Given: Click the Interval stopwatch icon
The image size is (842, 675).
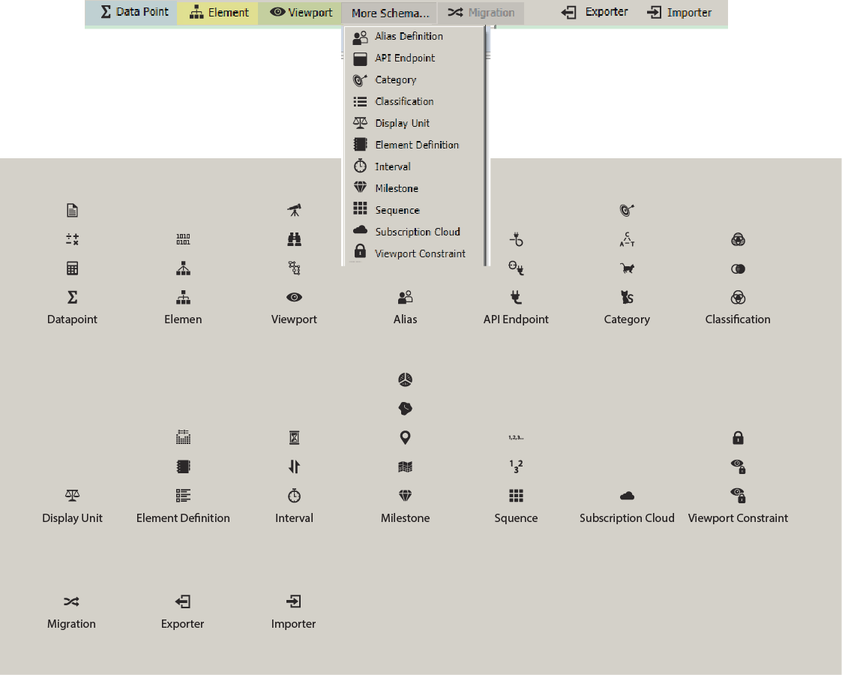Looking at the screenshot, I should [x=294, y=494].
